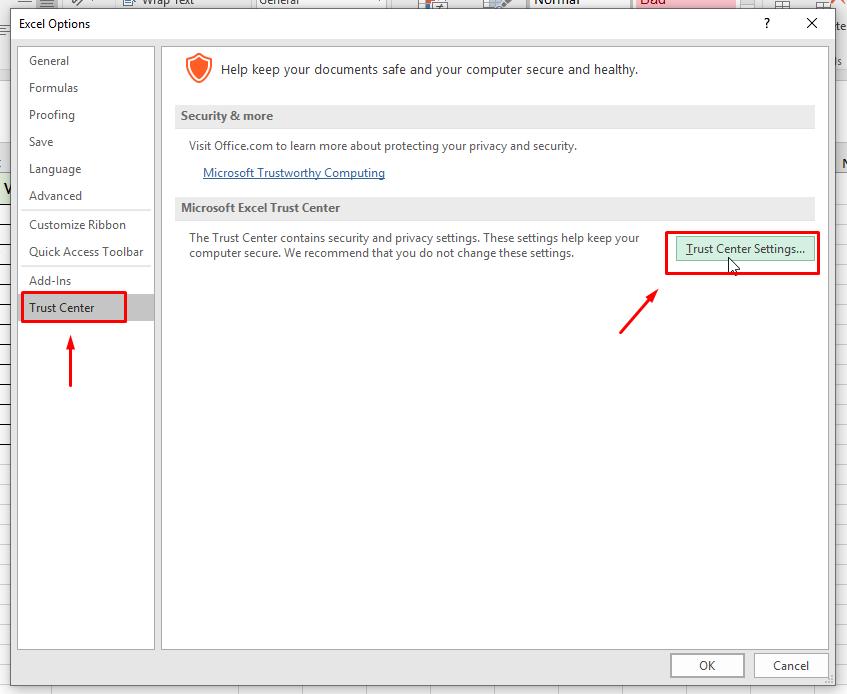
Task: Choose Customize Ribbon in the sidebar
Action: [x=76, y=224]
